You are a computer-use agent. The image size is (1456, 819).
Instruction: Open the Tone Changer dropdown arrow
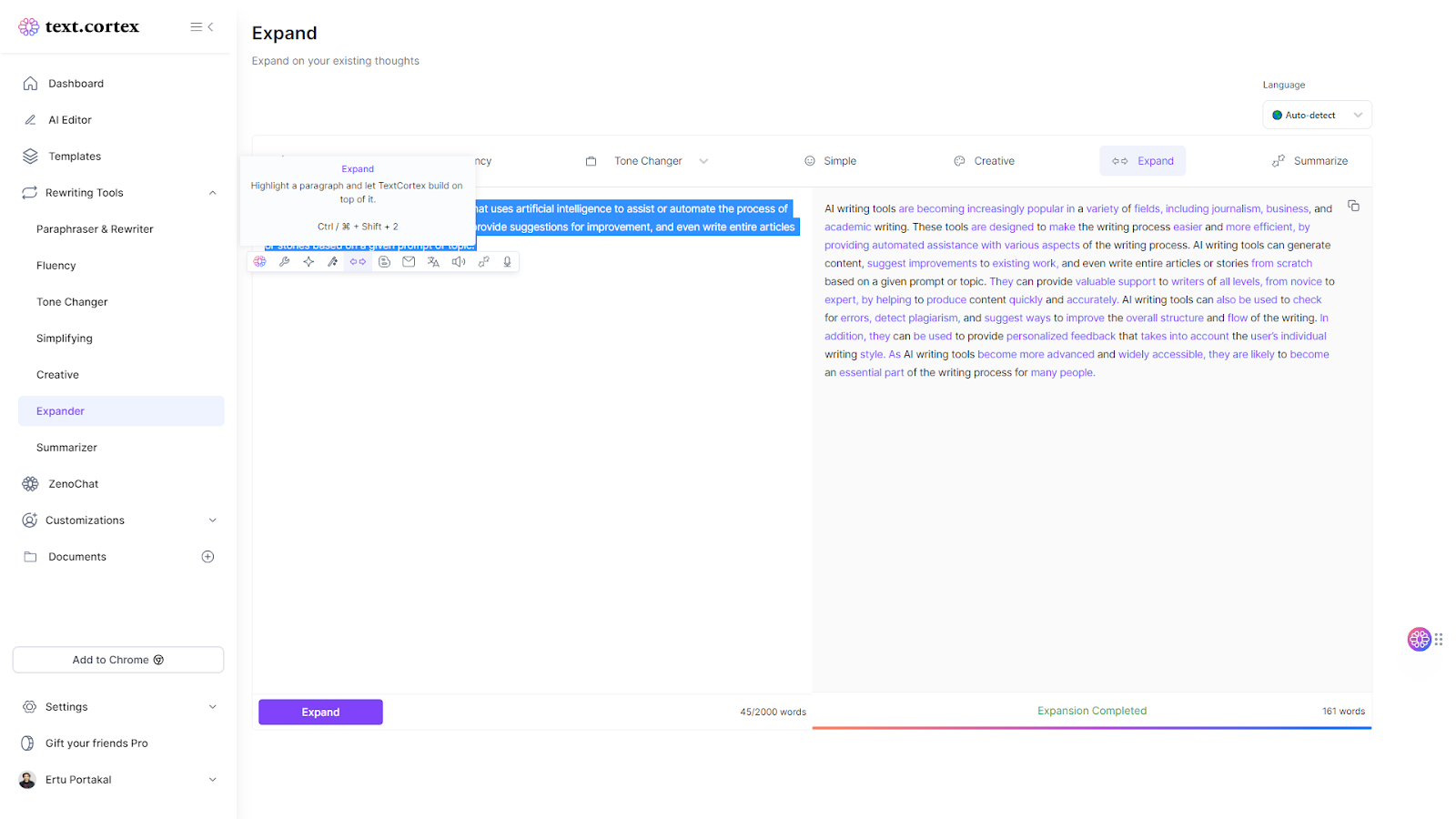click(703, 162)
